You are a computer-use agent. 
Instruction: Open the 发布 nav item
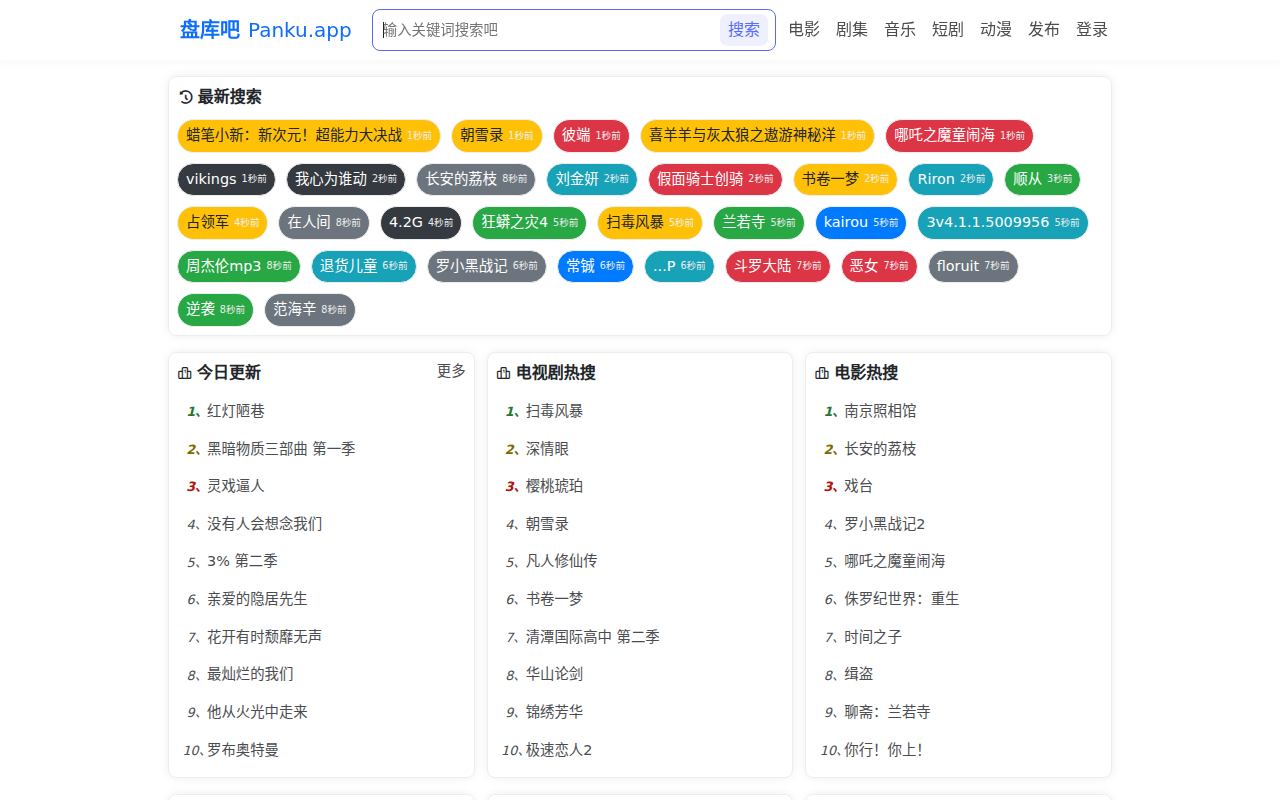click(1044, 30)
